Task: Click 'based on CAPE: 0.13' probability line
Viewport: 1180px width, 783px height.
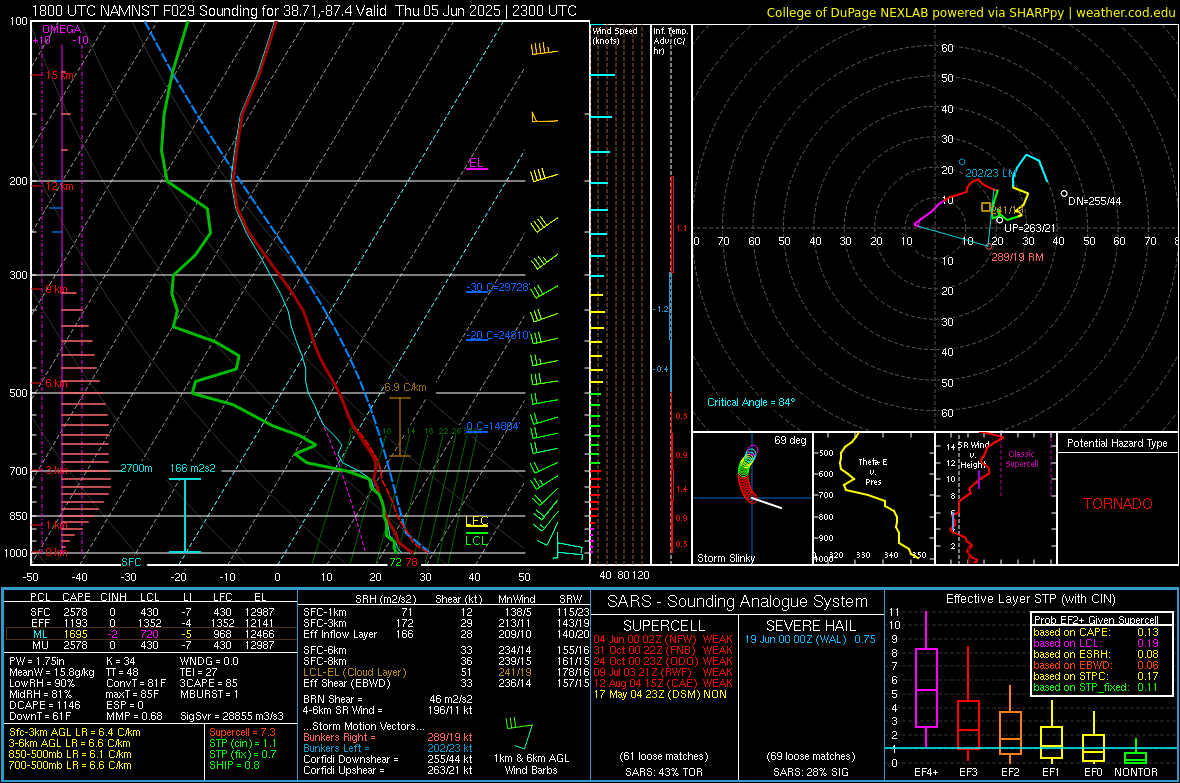Action: tap(1096, 632)
